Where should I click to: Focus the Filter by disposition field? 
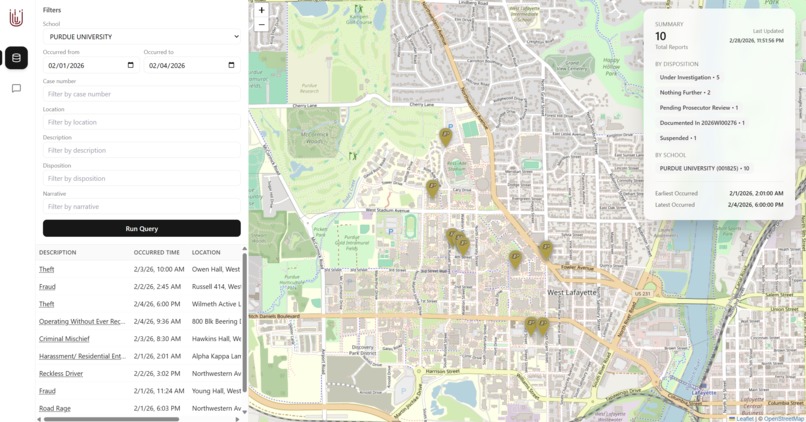tap(142, 178)
